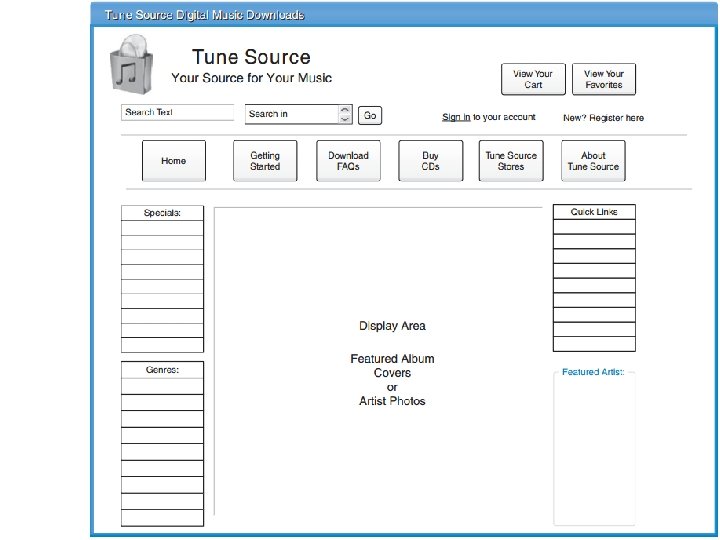Image resolution: width=720 pixels, height=540 pixels.
Task: Click the Quick Links list header
Action: point(594,212)
